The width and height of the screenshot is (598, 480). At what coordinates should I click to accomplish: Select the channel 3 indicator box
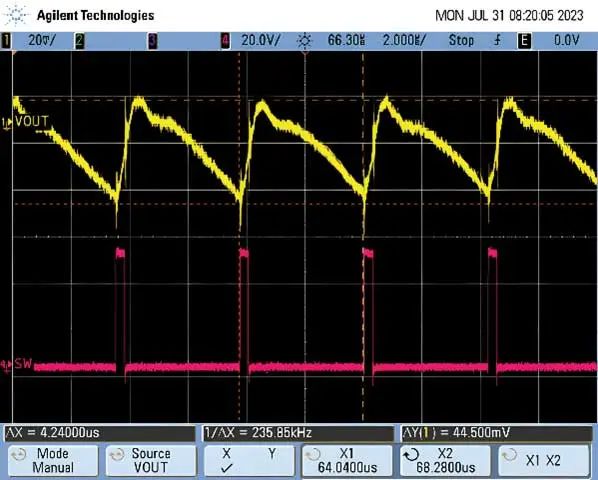153,40
